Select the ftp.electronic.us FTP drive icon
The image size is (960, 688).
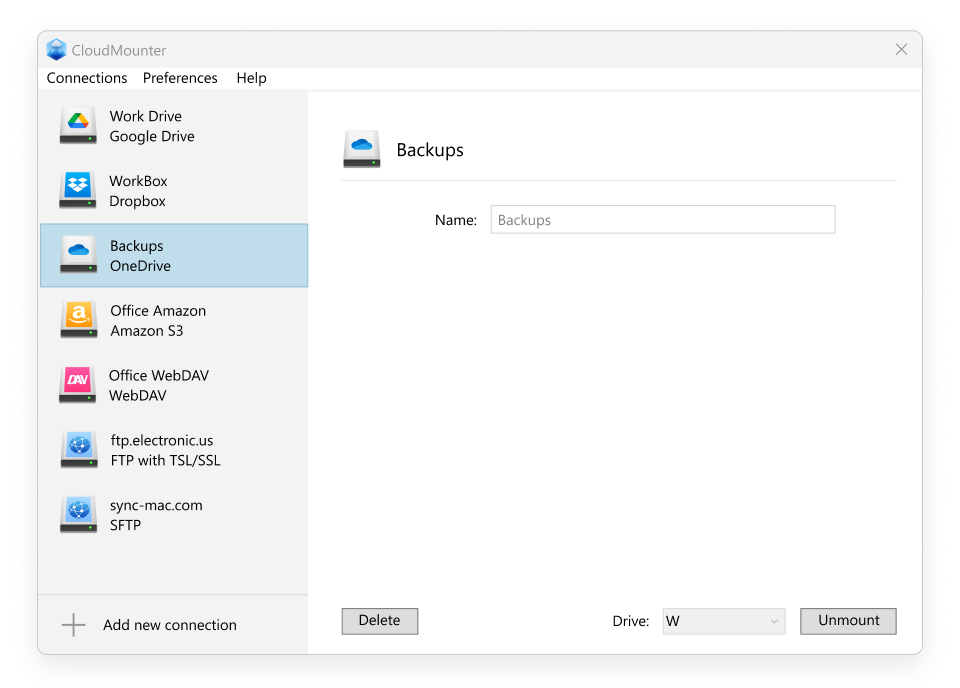[78, 450]
